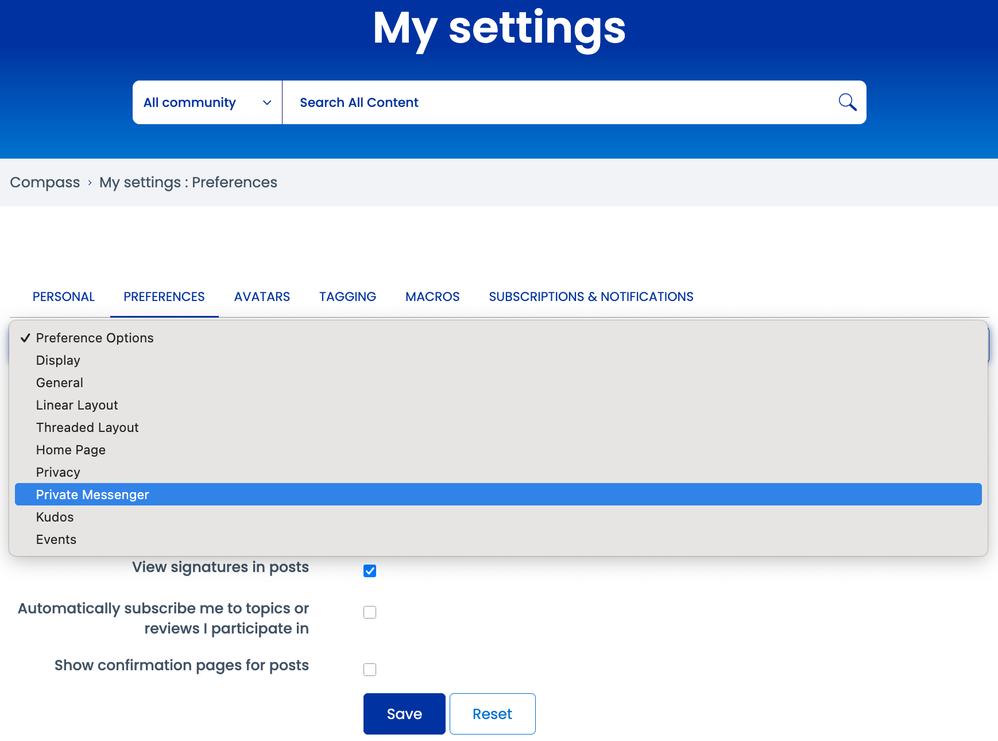
Task: Open Subscriptions & Notifications tab
Action: (x=591, y=297)
